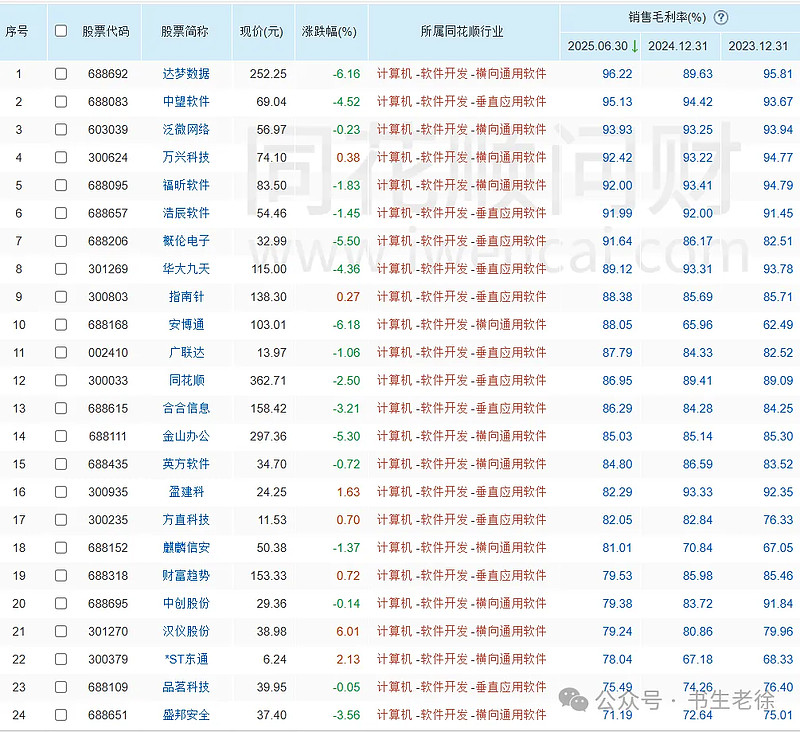The height and width of the screenshot is (732, 800).
Task: Click change value -6.18 for 安博通
Action: pyautogui.click(x=346, y=324)
